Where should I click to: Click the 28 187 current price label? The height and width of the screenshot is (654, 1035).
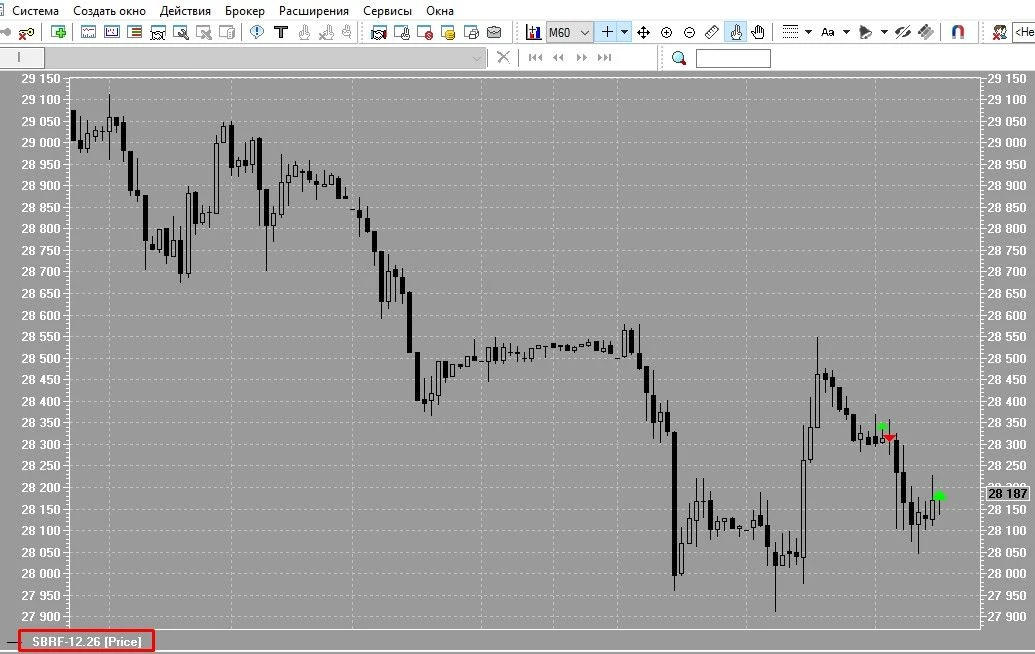point(1008,494)
